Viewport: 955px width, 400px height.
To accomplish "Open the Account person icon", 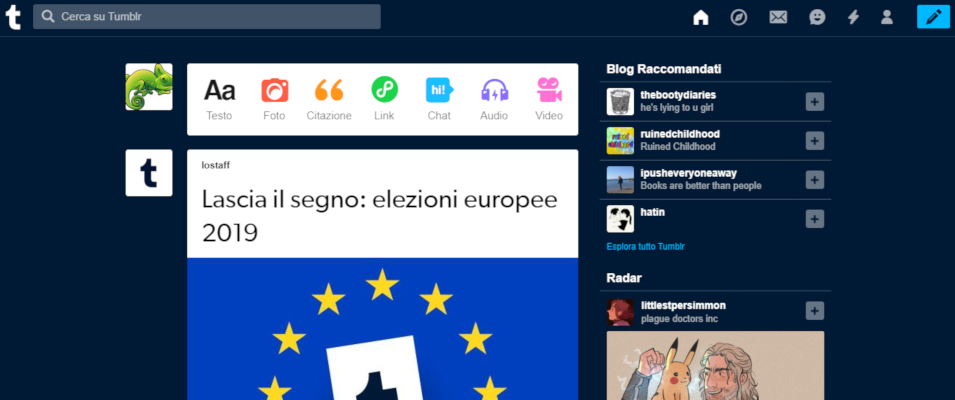I will pyautogui.click(x=887, y=18).
